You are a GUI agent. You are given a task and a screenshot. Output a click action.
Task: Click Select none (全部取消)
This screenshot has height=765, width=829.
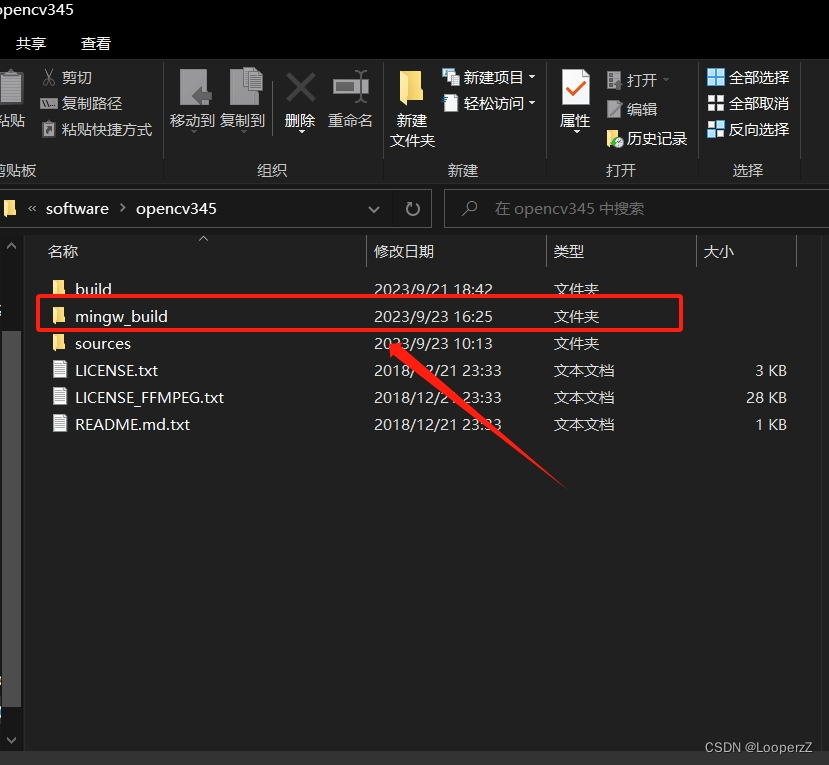[x=748, y=103]
